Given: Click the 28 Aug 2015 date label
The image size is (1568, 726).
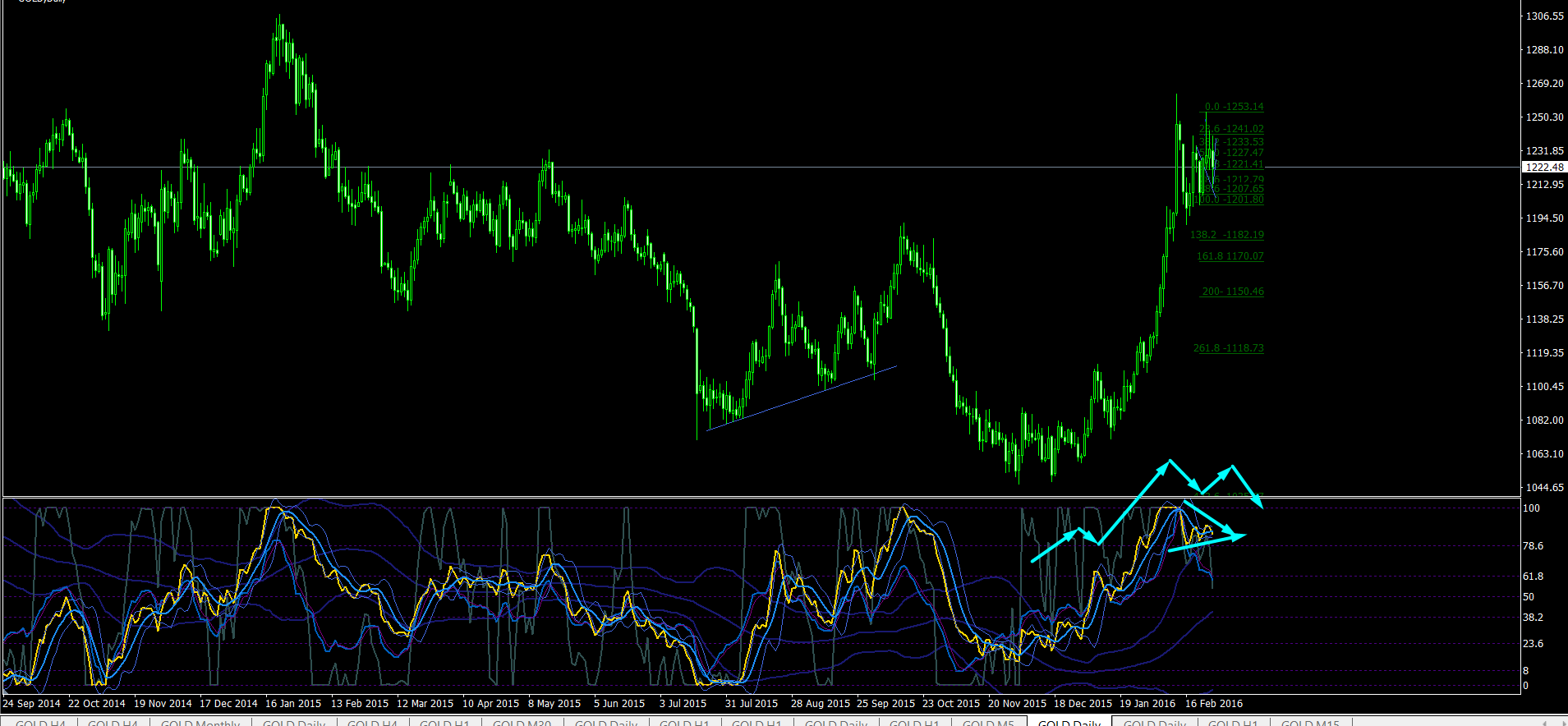Looking at the screenshot, I should pyautogui.click(x=820, y=704).
